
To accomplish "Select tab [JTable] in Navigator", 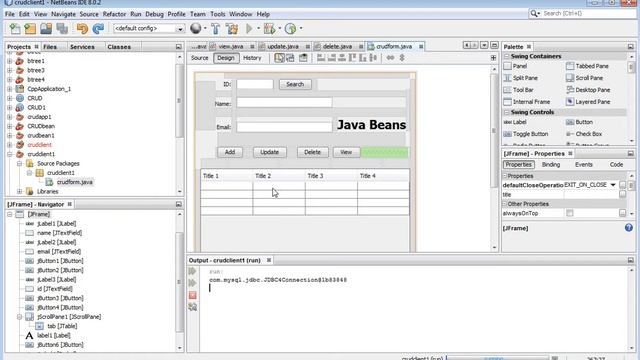I will [x=62, y=326].
